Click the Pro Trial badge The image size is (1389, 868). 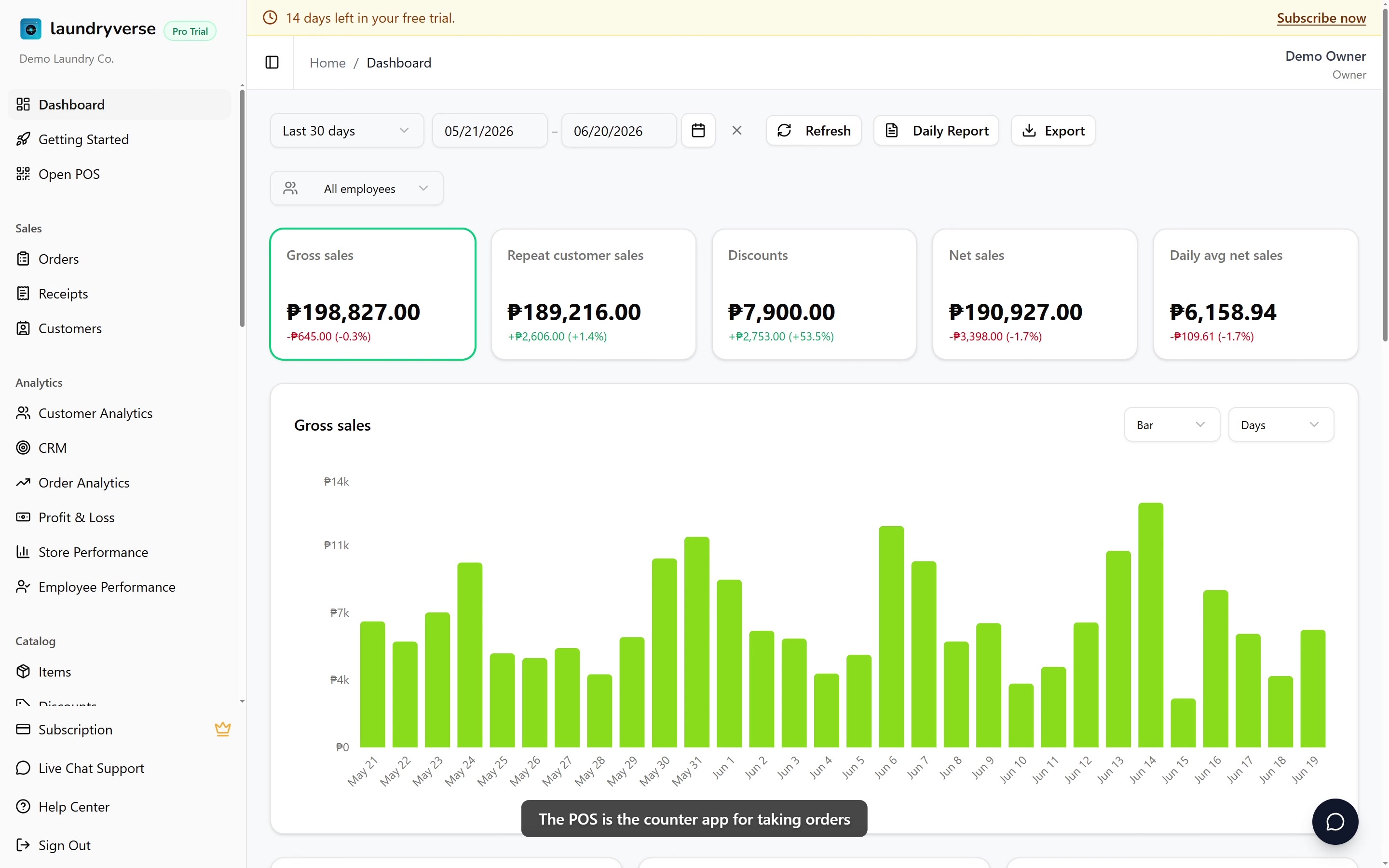point(190,31)
